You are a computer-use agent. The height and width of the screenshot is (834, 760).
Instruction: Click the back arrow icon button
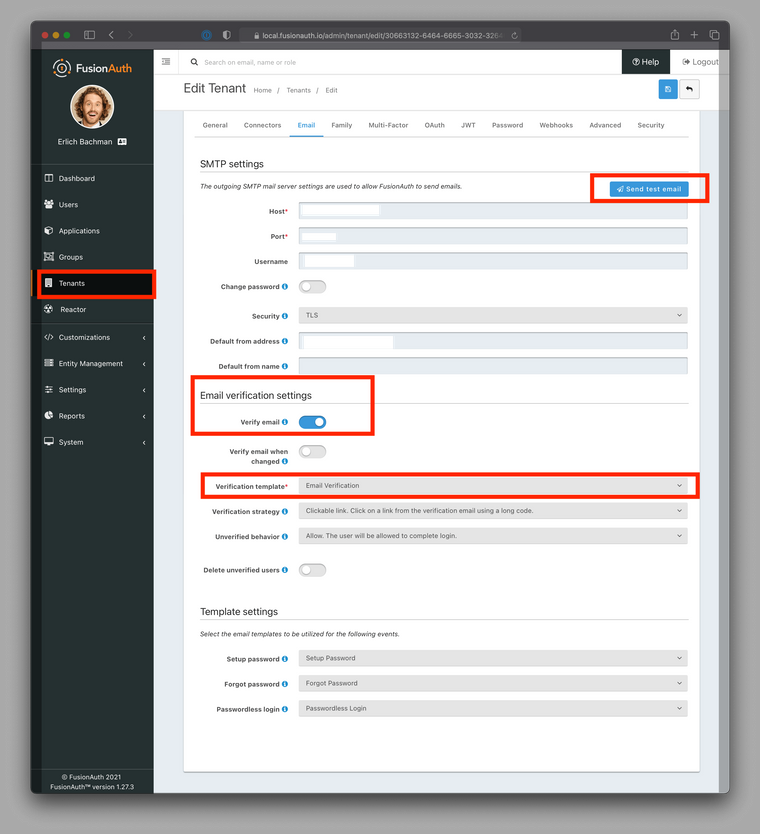click(x=689, y=90)
